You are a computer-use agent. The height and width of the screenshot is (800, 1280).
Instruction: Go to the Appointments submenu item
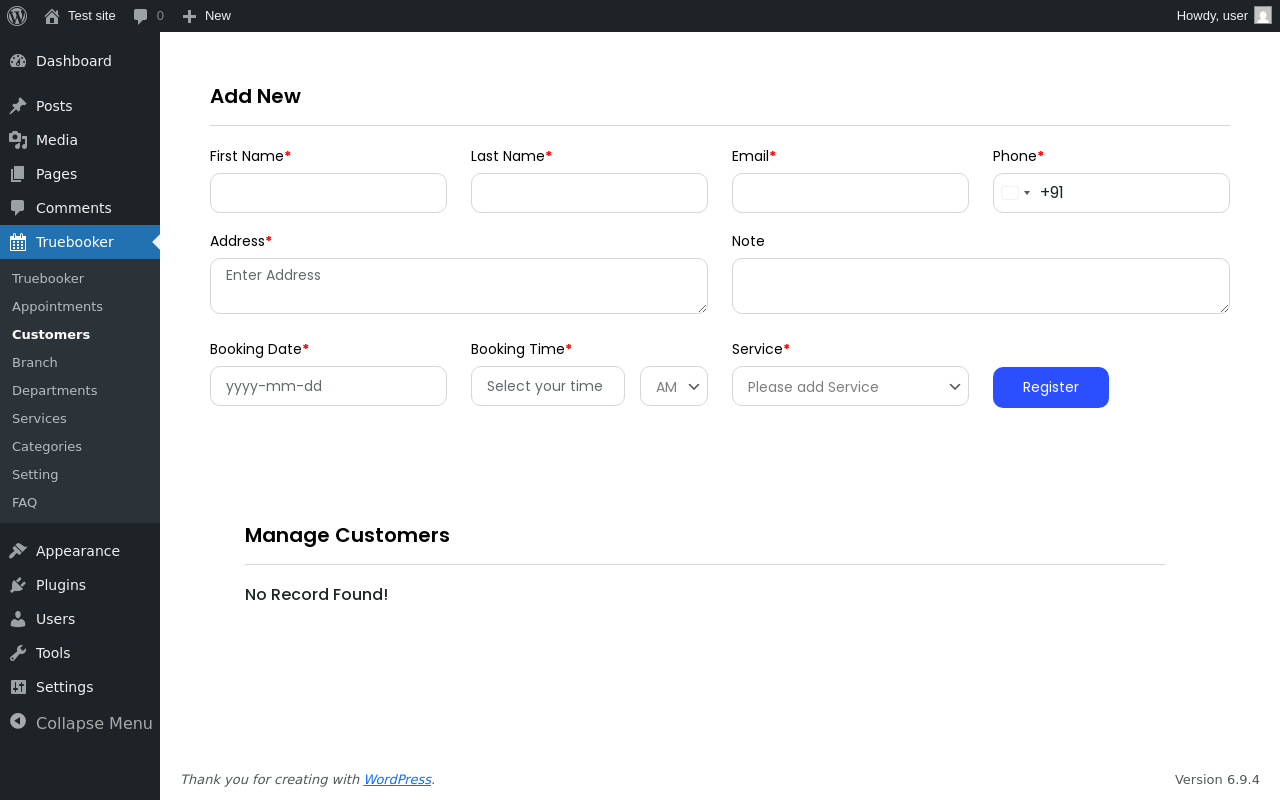coord(57,306)
